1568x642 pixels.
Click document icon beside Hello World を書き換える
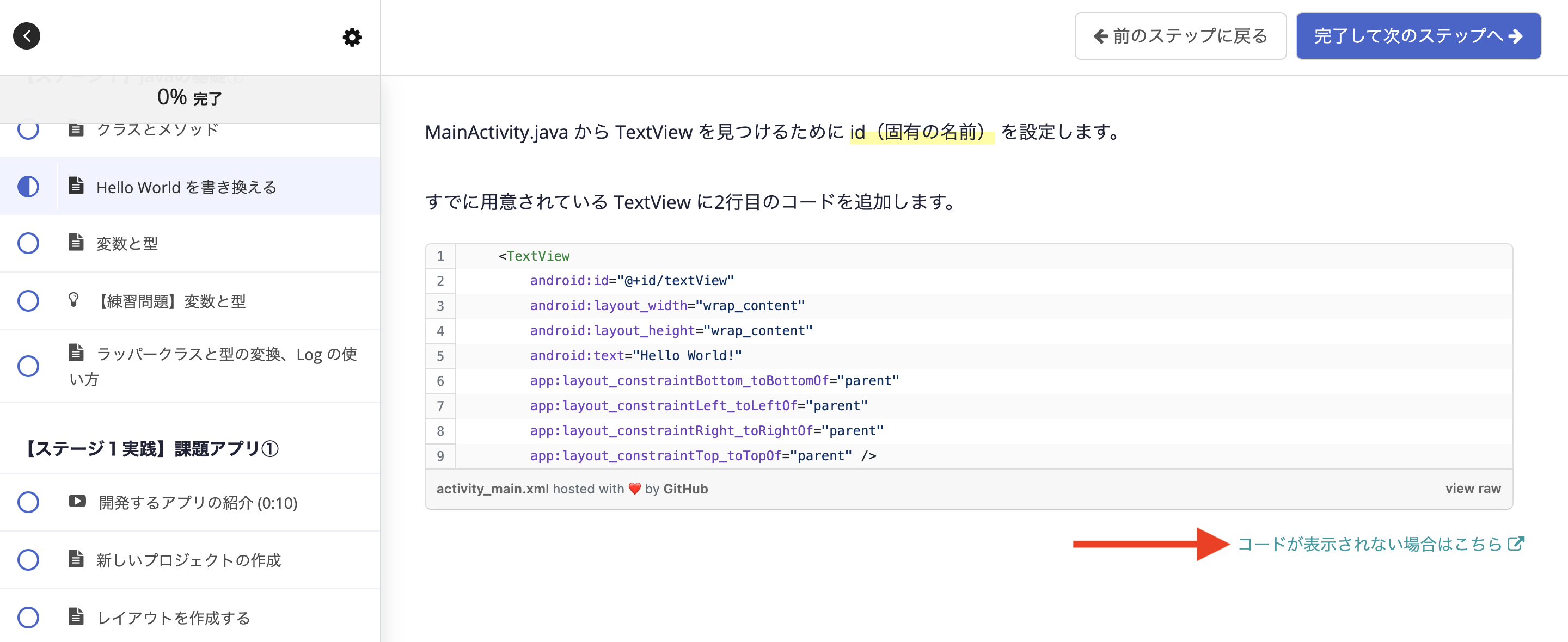coord(76,186)
